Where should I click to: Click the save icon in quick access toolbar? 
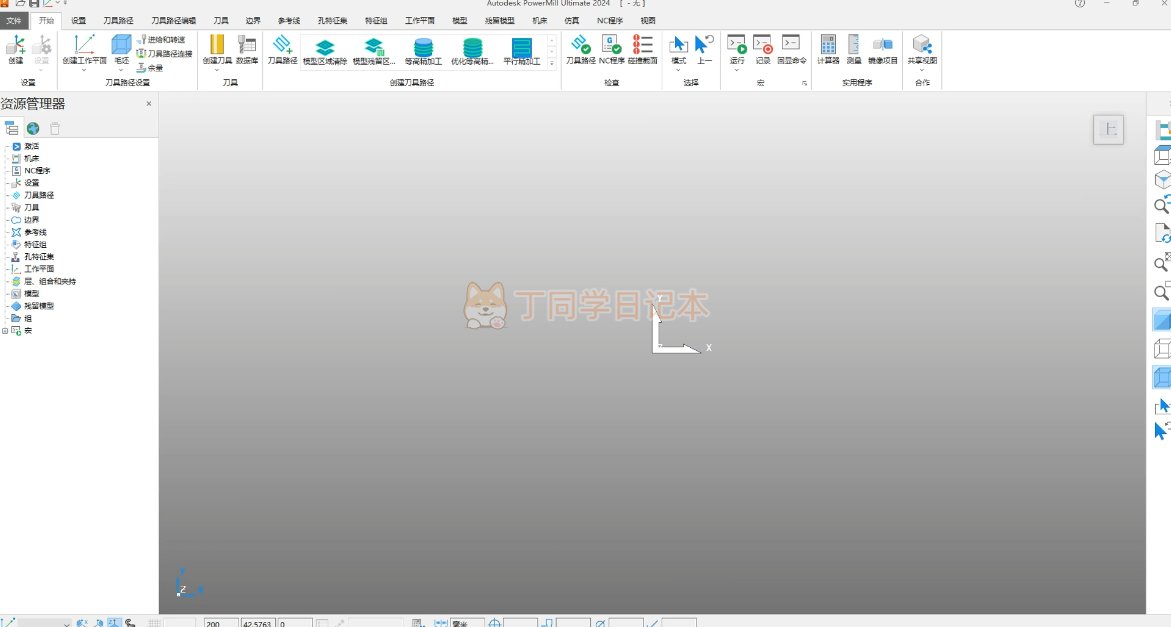point(34,4)
